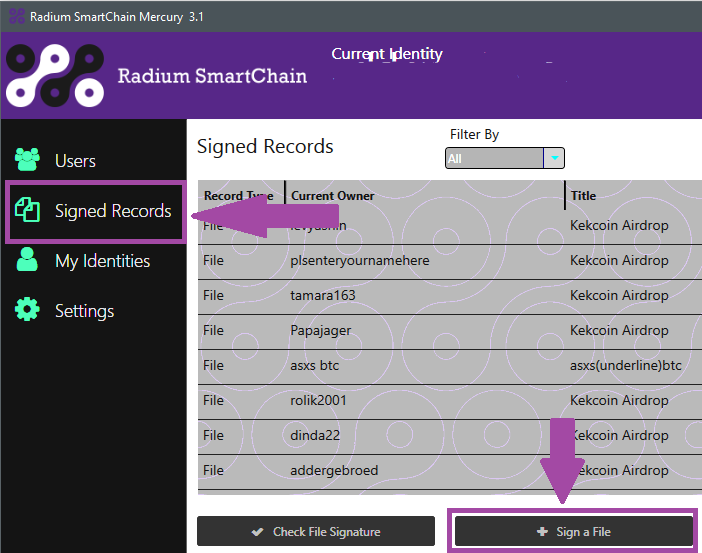Click the Signed Records page heading
The height and width of the screenshot is (553, 702).
pyautogui.click(x=265, y=146)
